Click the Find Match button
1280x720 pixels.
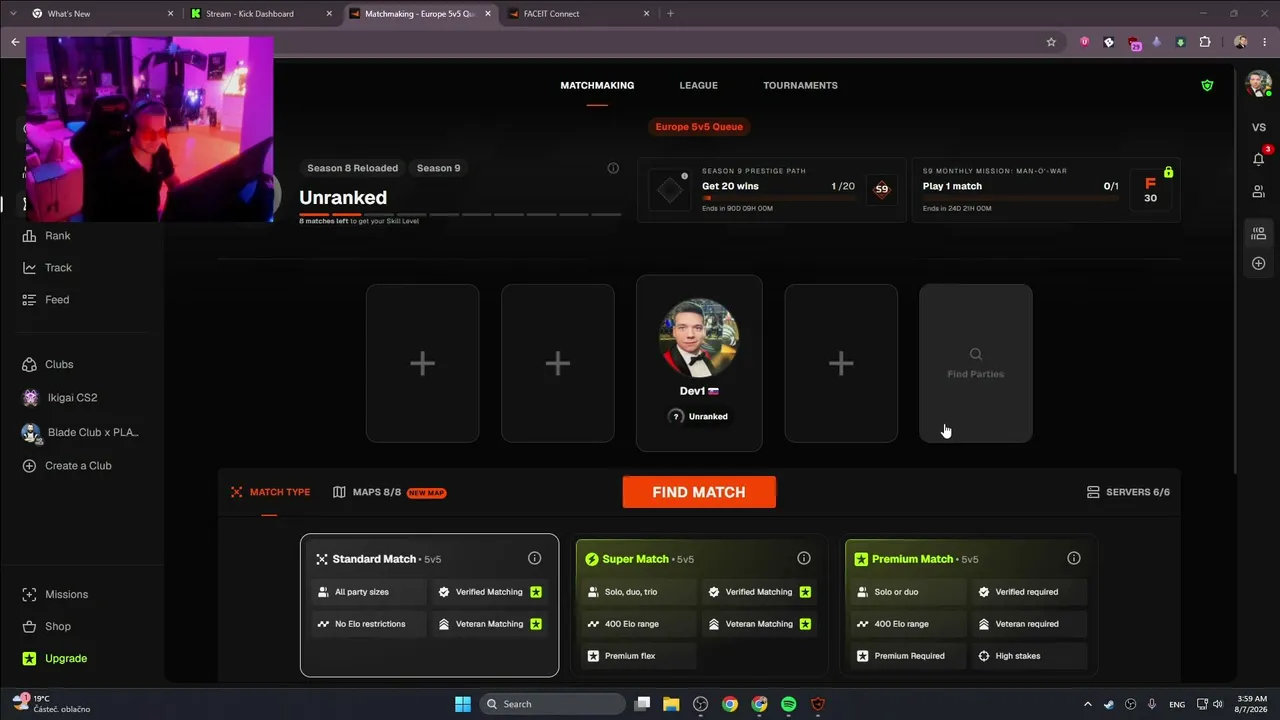coord(699,492)
